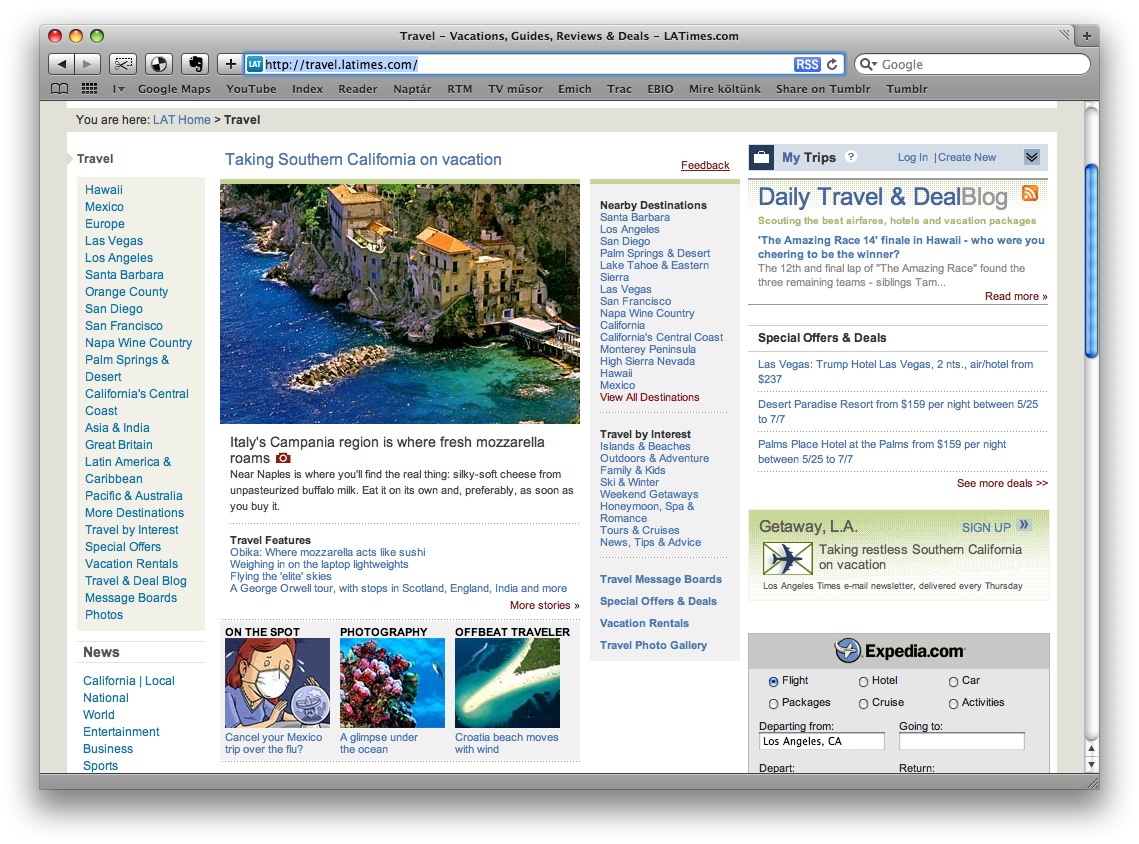Select the Activities radio button
The width and height of the screenshot is (1139, 844).
pos(953,703)
